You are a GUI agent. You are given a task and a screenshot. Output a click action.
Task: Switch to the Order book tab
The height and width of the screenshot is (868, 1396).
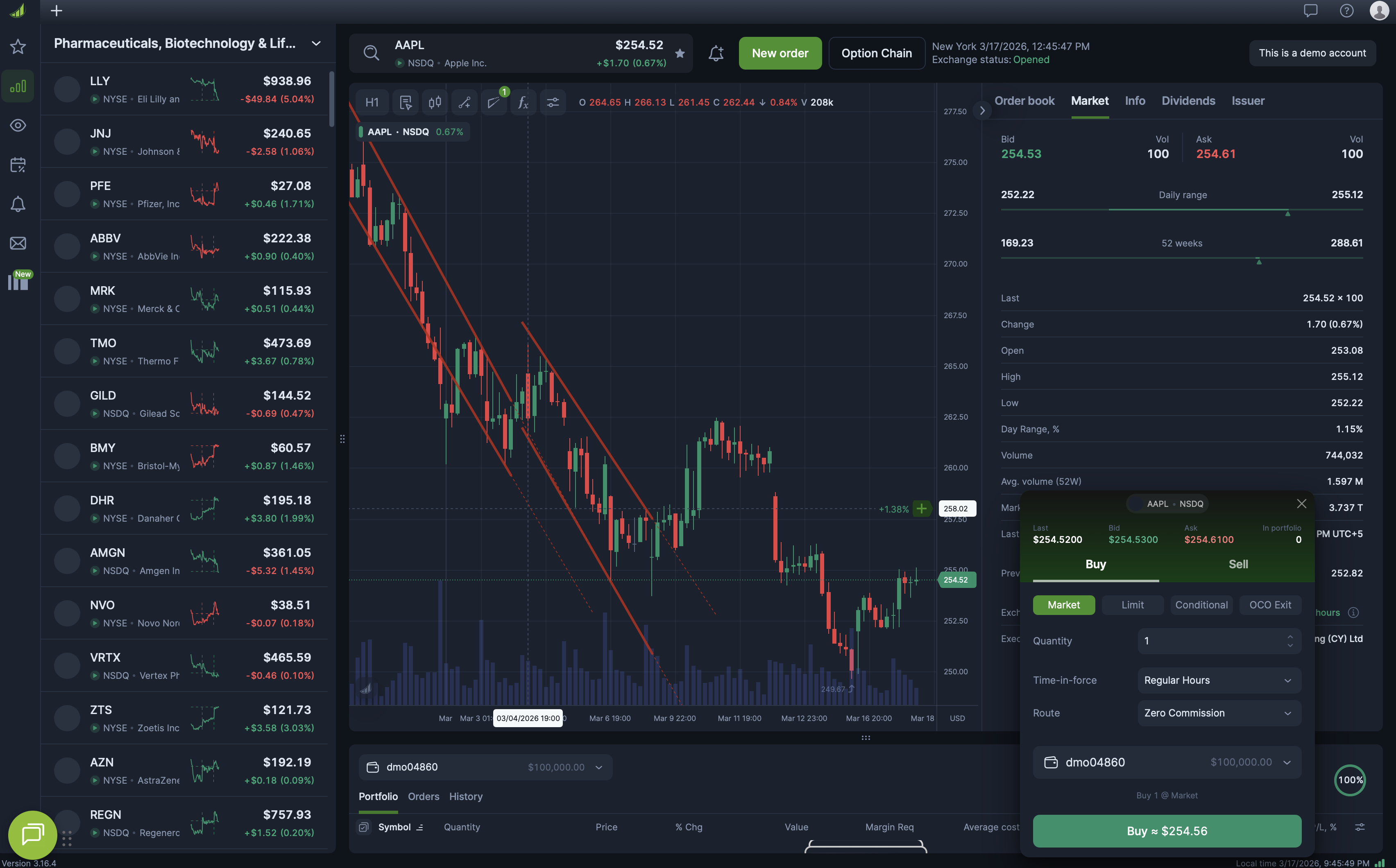tap(1024, 101)
